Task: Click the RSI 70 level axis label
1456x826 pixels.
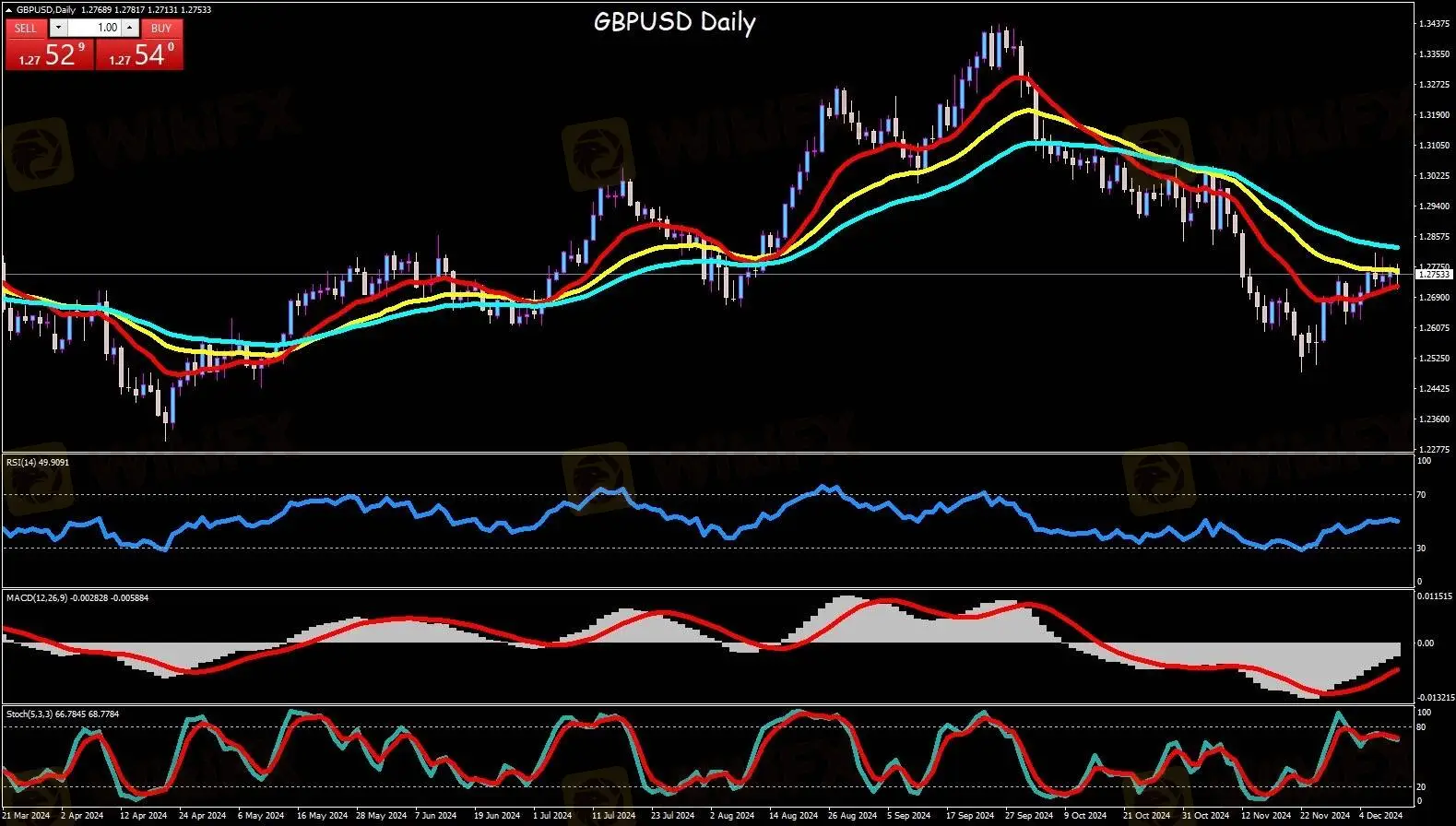Action: click(x=1422, y=495)
